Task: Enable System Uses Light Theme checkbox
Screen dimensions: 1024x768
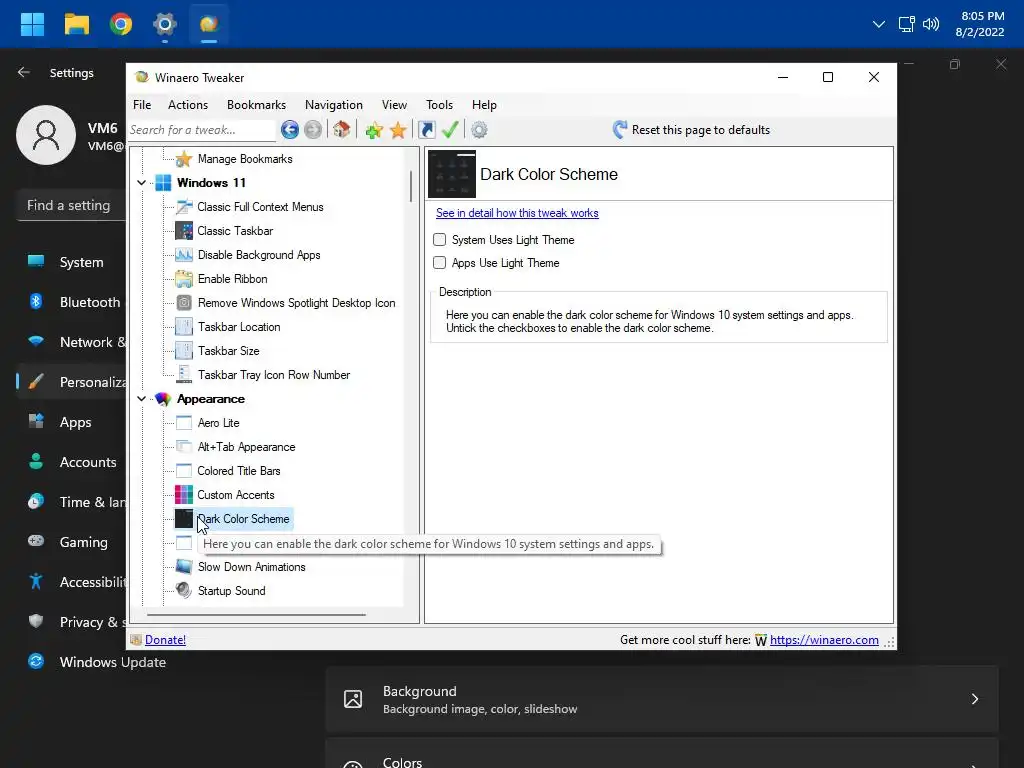Action: click(440, 240)
